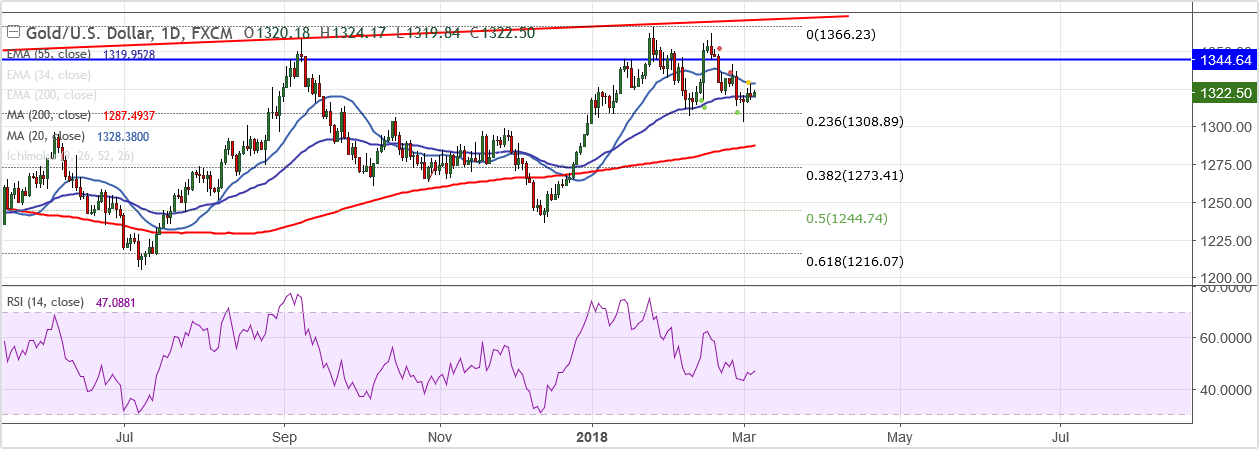The image size is (1259, 449).
Task: Click the 1275.00 price scale label
Action: click(x=1224, y=165)
